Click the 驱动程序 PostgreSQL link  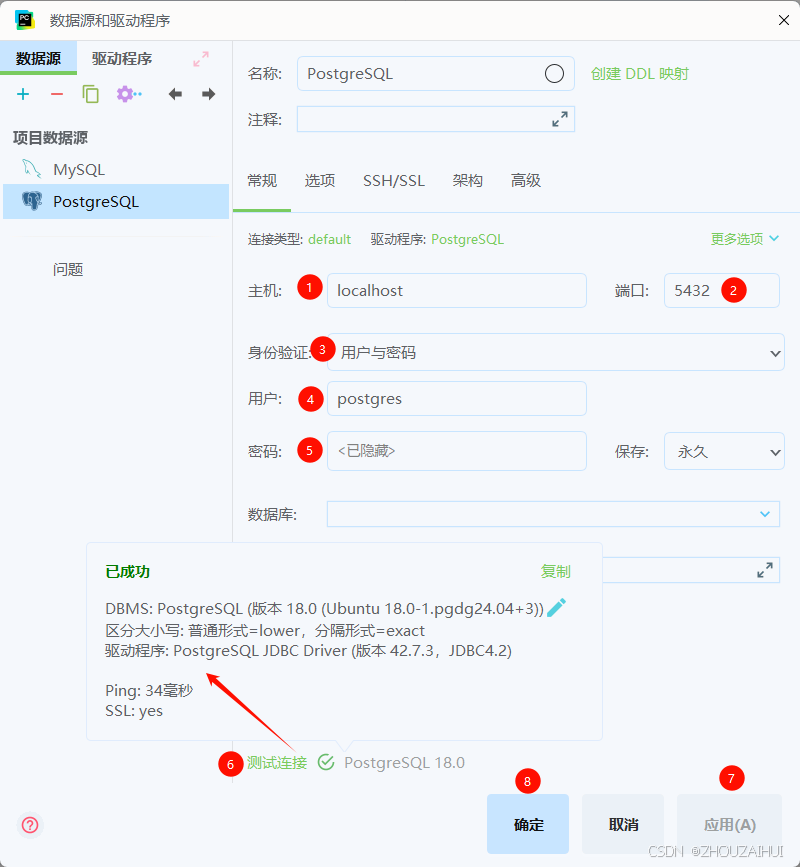pyautogui.click(x=467, y=239)
